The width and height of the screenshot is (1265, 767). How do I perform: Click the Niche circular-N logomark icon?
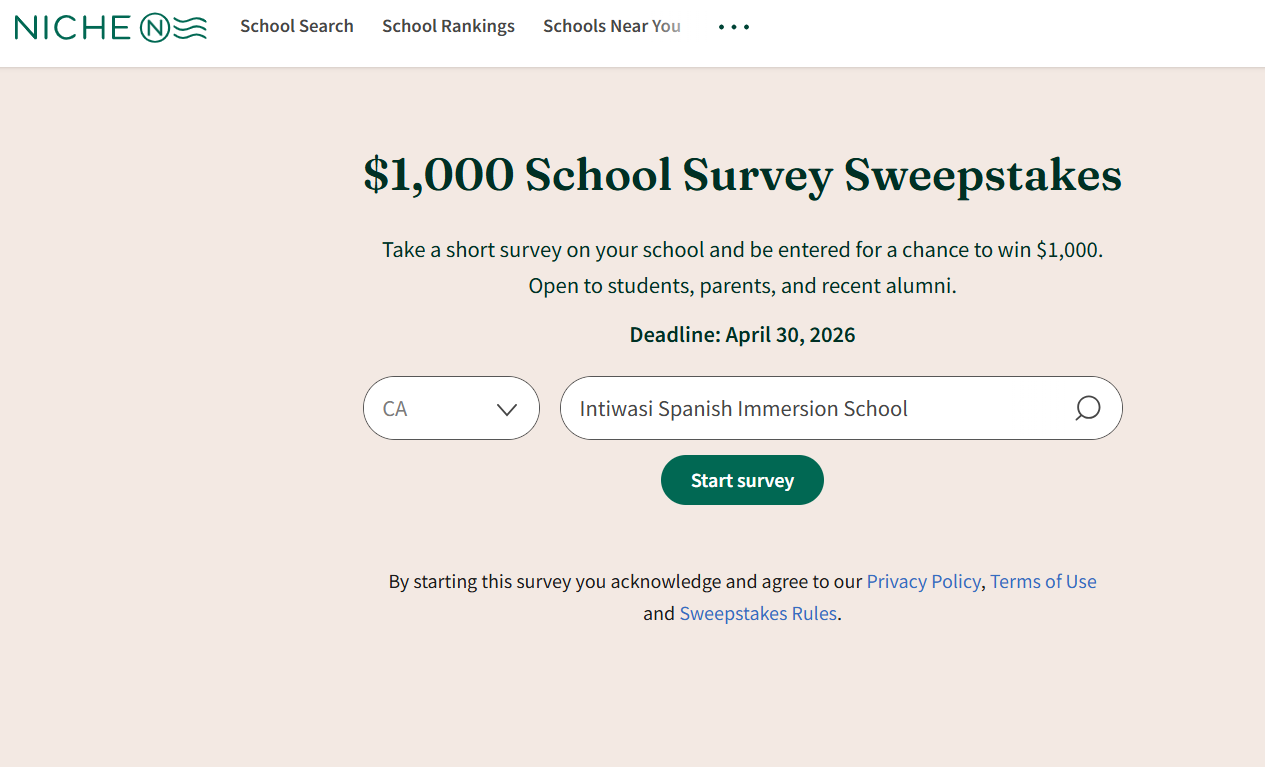[x=156, y=27]
